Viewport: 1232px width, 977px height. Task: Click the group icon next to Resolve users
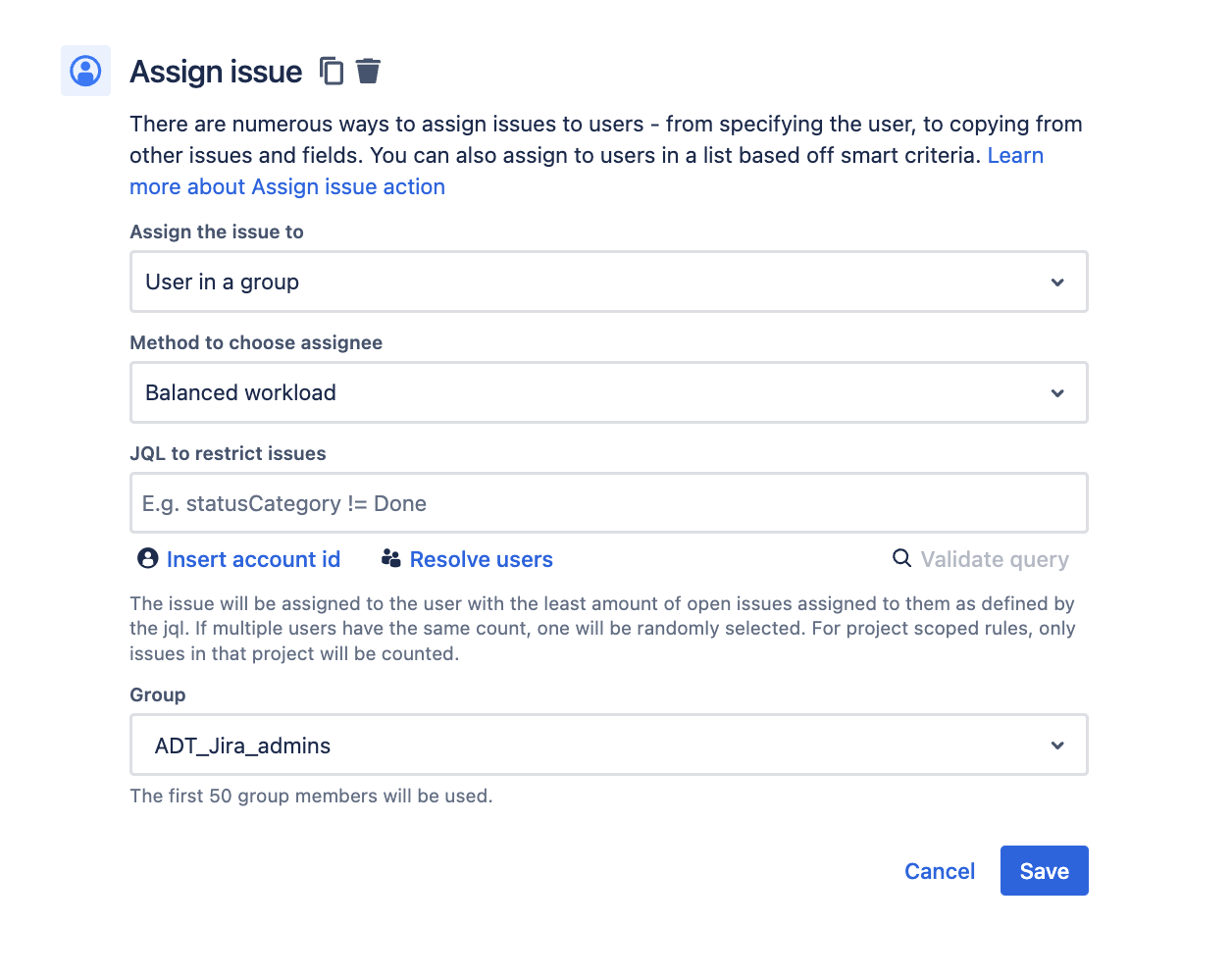[390, 558]
